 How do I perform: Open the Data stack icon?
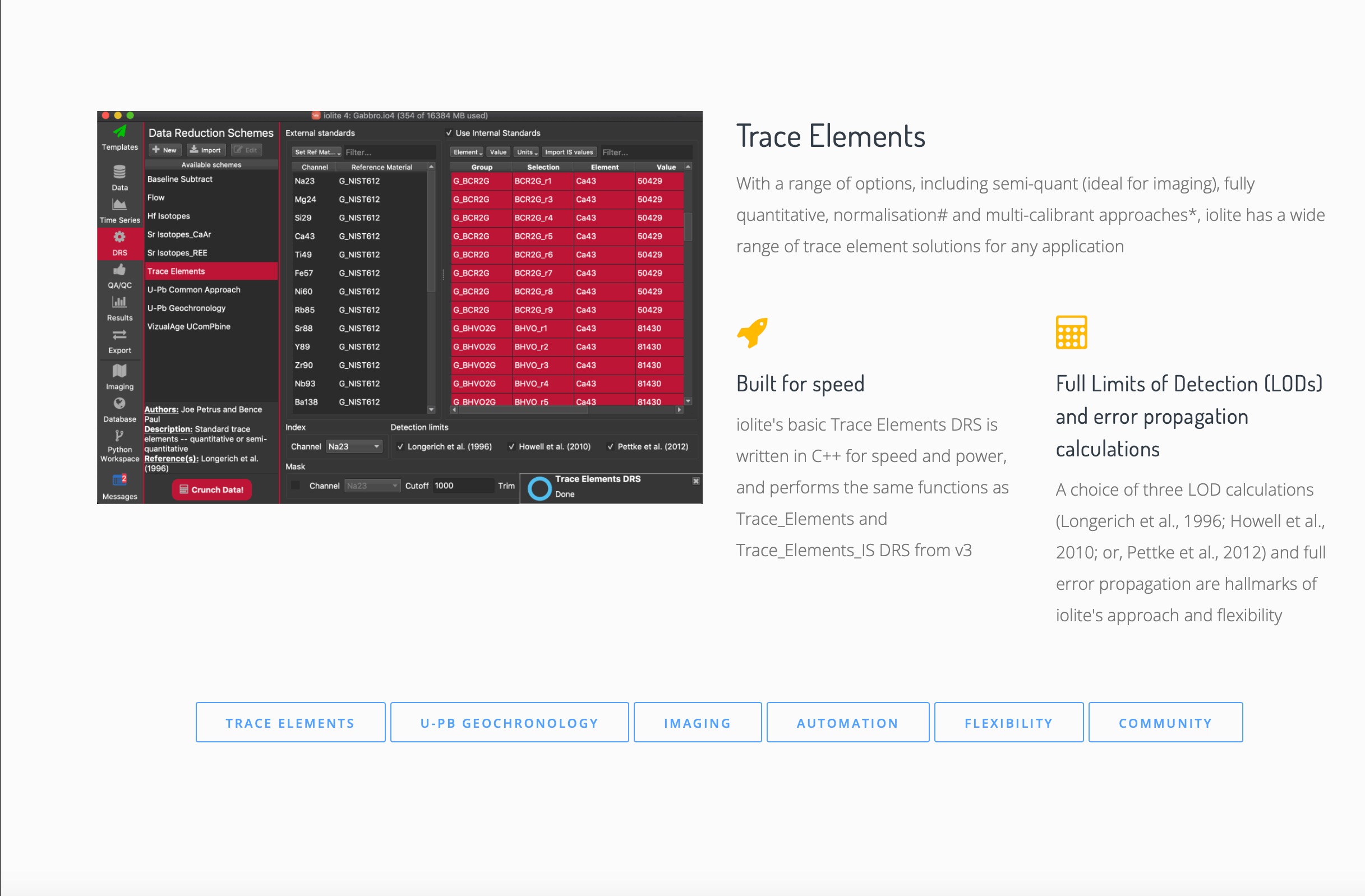[x=119, y=172]
